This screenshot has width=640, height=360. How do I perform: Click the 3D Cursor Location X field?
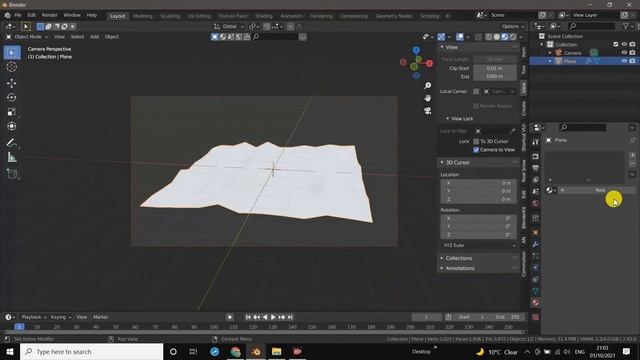(479, 183)
